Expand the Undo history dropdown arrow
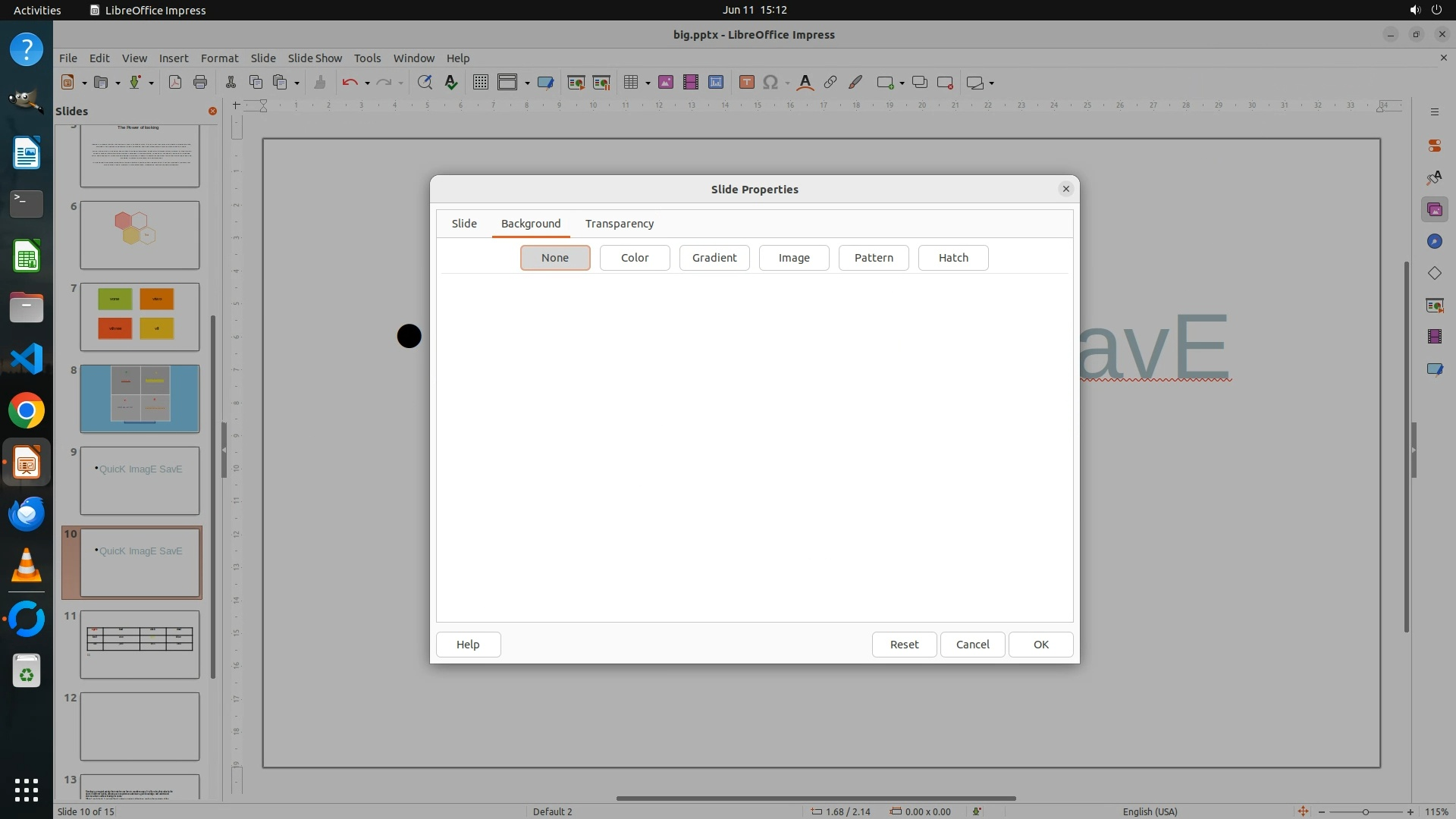This screenshot has width=1456, height=819. tap(367, 83)
